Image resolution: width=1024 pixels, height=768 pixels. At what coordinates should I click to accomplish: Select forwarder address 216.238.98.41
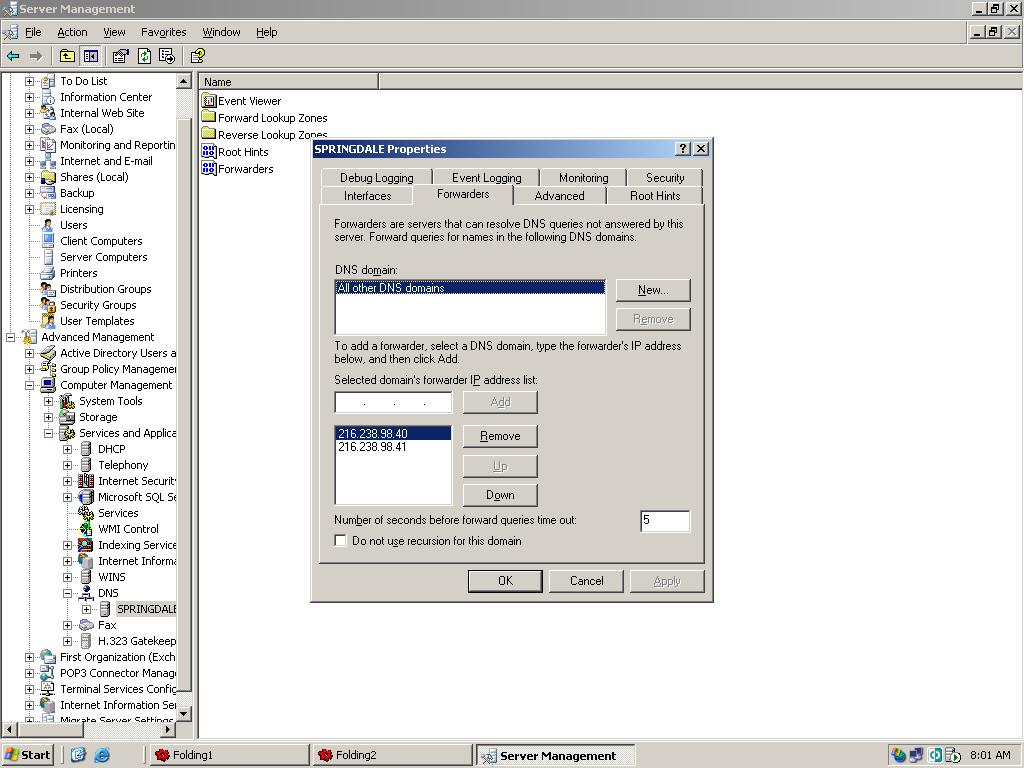coord(373,447)
